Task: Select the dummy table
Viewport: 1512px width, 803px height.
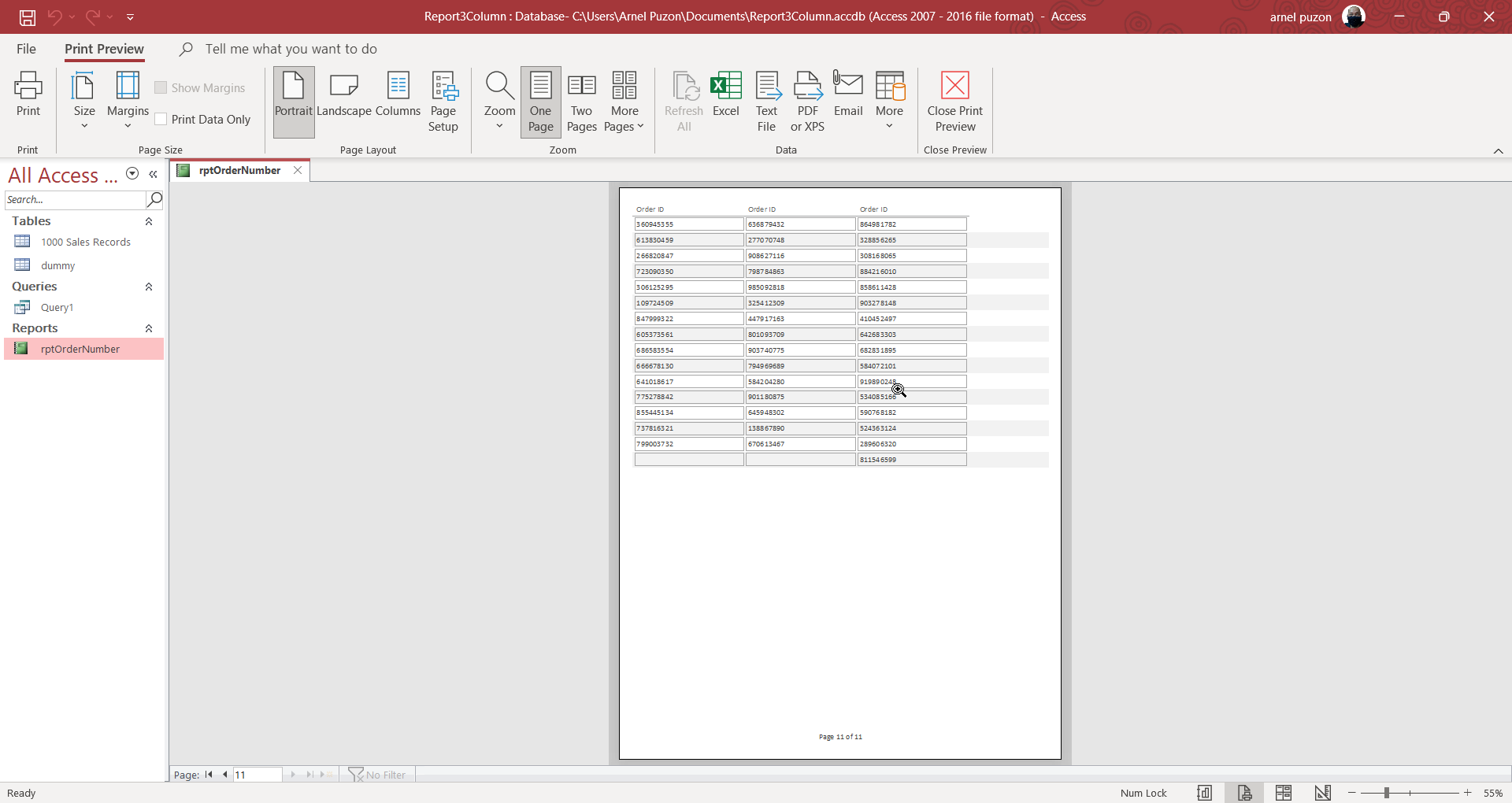Action: [84, 265]
